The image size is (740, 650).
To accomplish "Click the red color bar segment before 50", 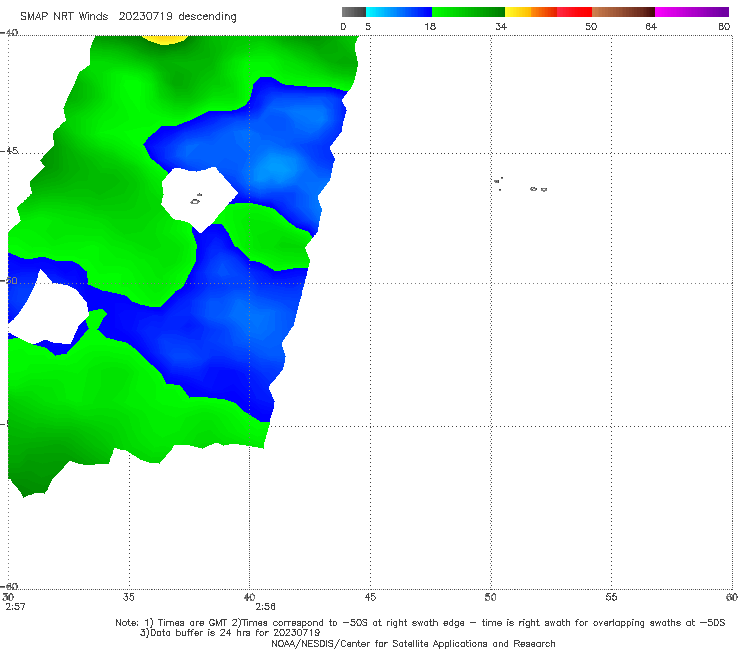I will pos(574,12).
